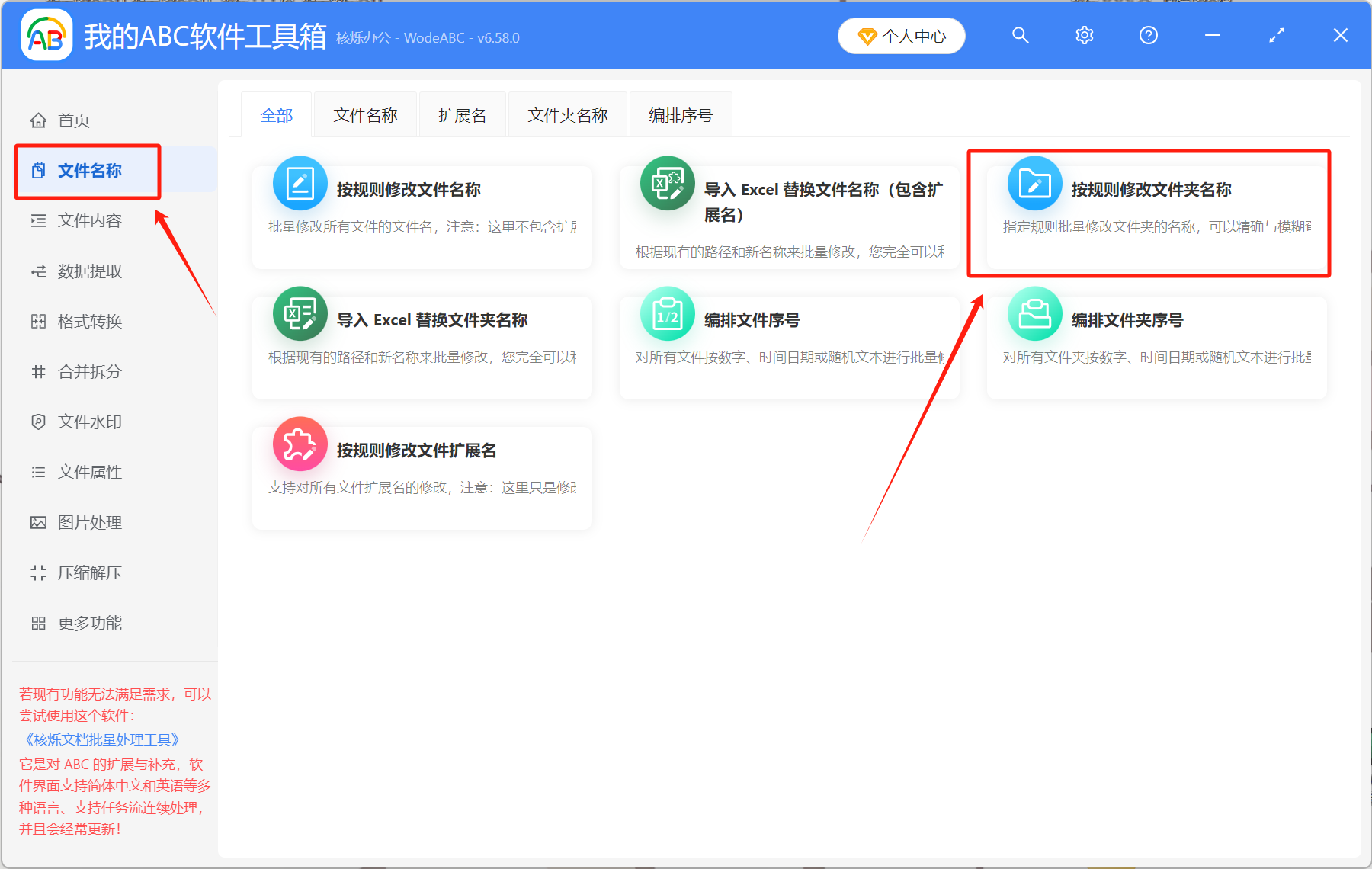The image size is (1372, 869).
Task: Select 图片处理 from the sidebar
Action: tap(89, 522)
